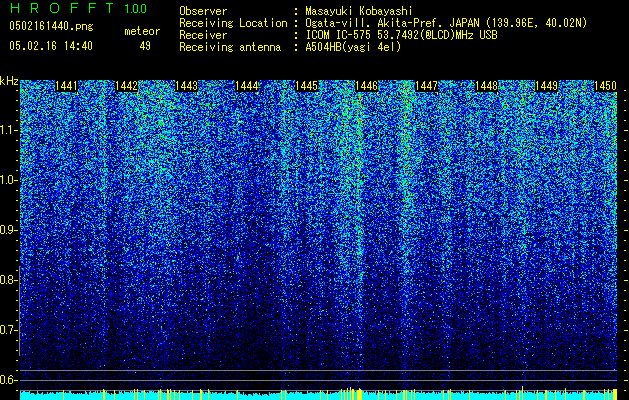
Task: Click the 1450 time marker
Action: pyautogui.click(x=605, y=86)
